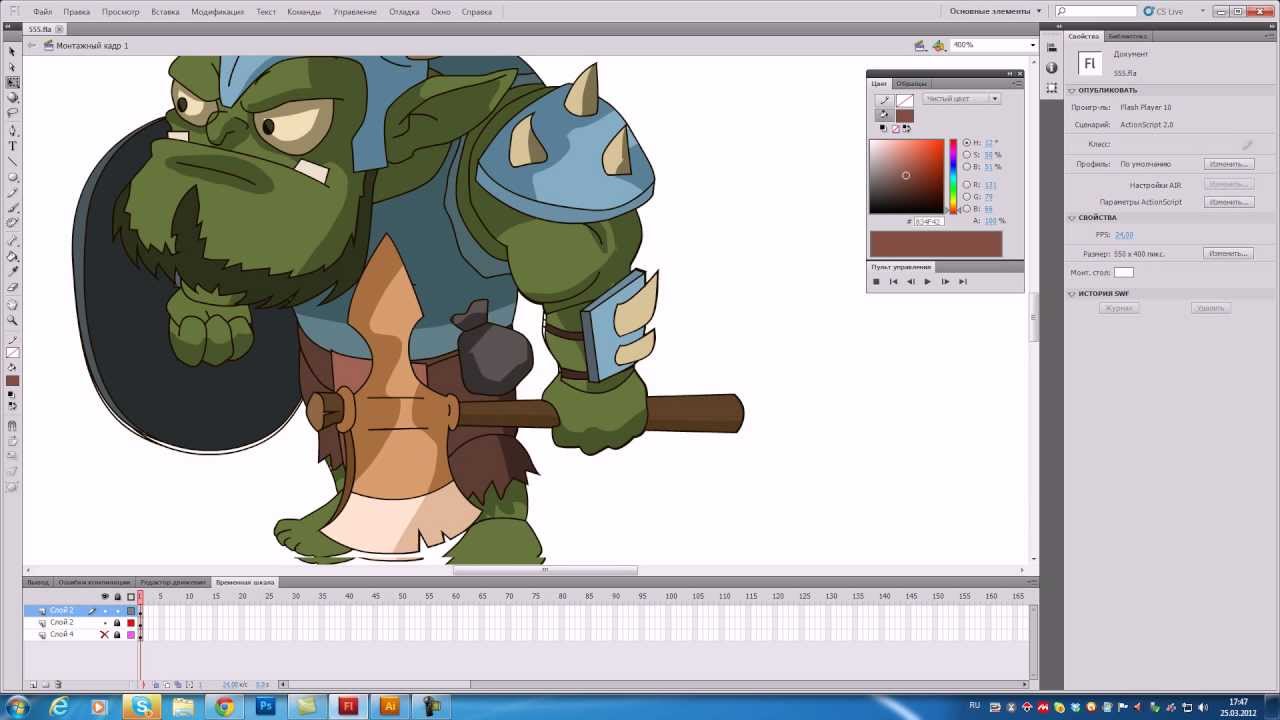The image size is (1280, 720).
Task: Switch to the Редактор движения tab
Action: coord(173,582)
